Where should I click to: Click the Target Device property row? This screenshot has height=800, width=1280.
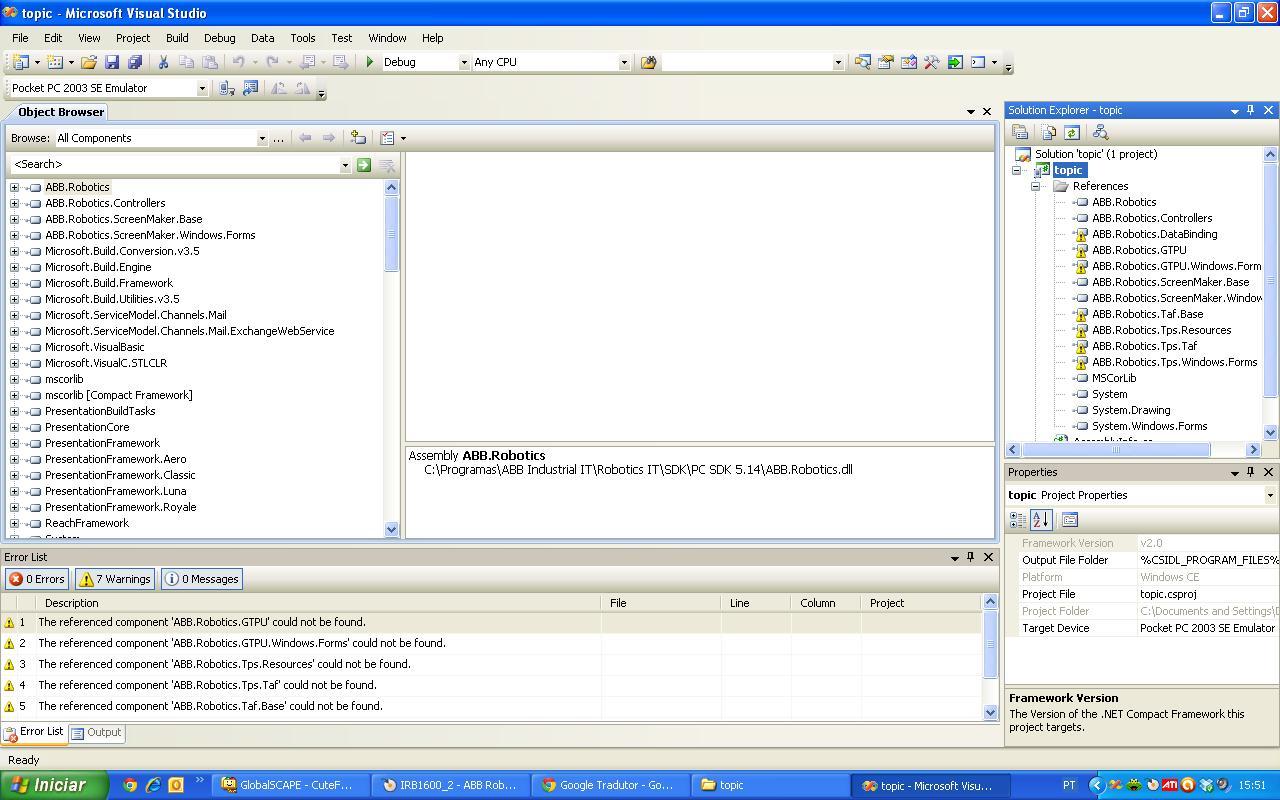[x=1142, y=628]
